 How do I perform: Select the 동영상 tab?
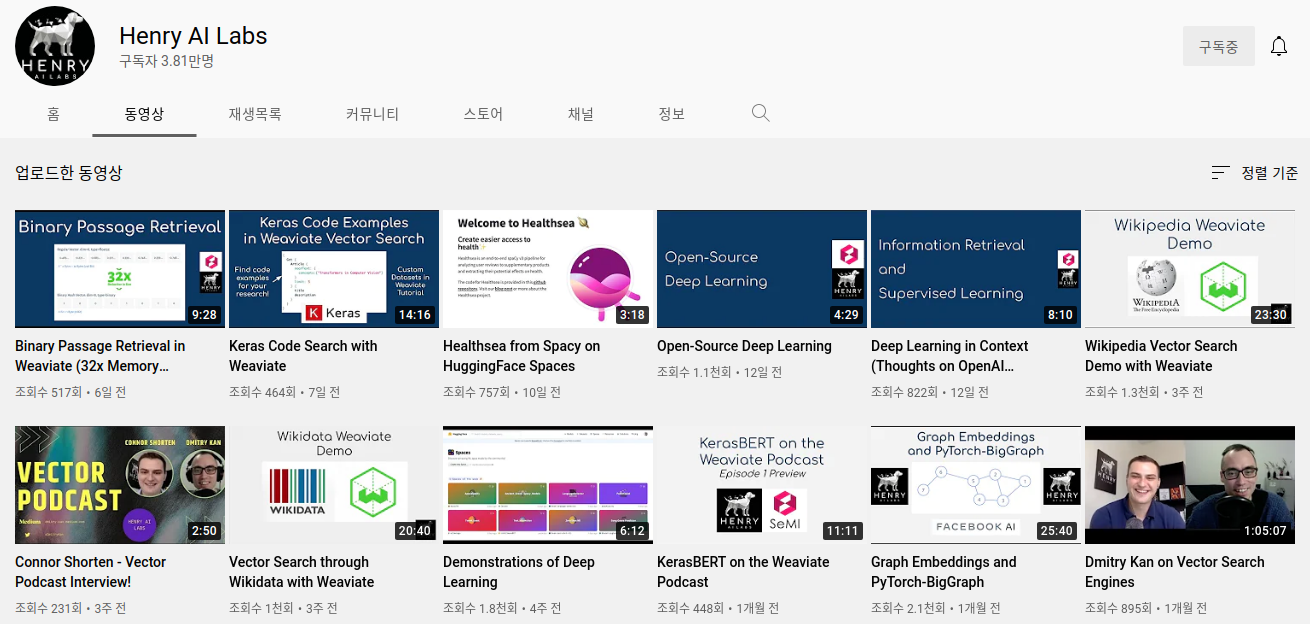point(144,114)
